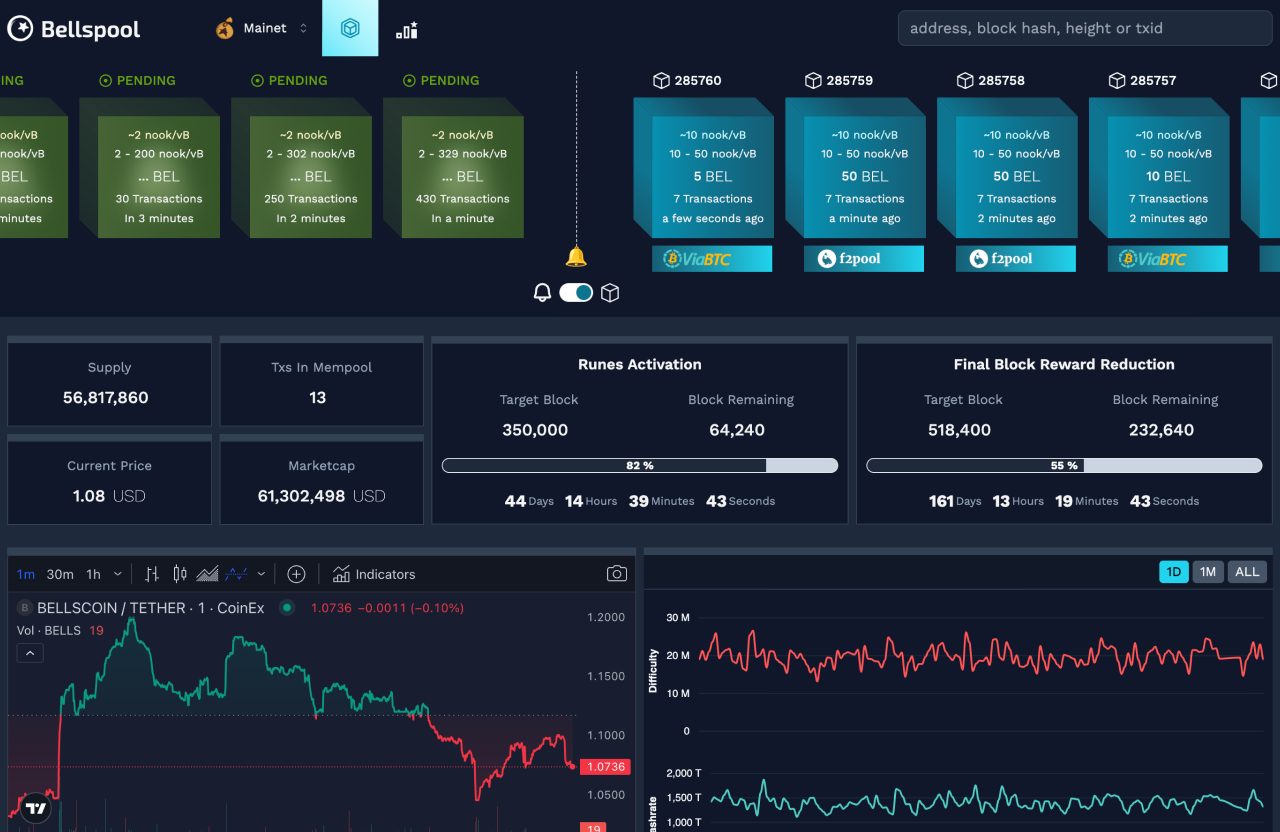Click the Bellspool logo
This screenshot has width=1280, height=832.
(74, 29)
